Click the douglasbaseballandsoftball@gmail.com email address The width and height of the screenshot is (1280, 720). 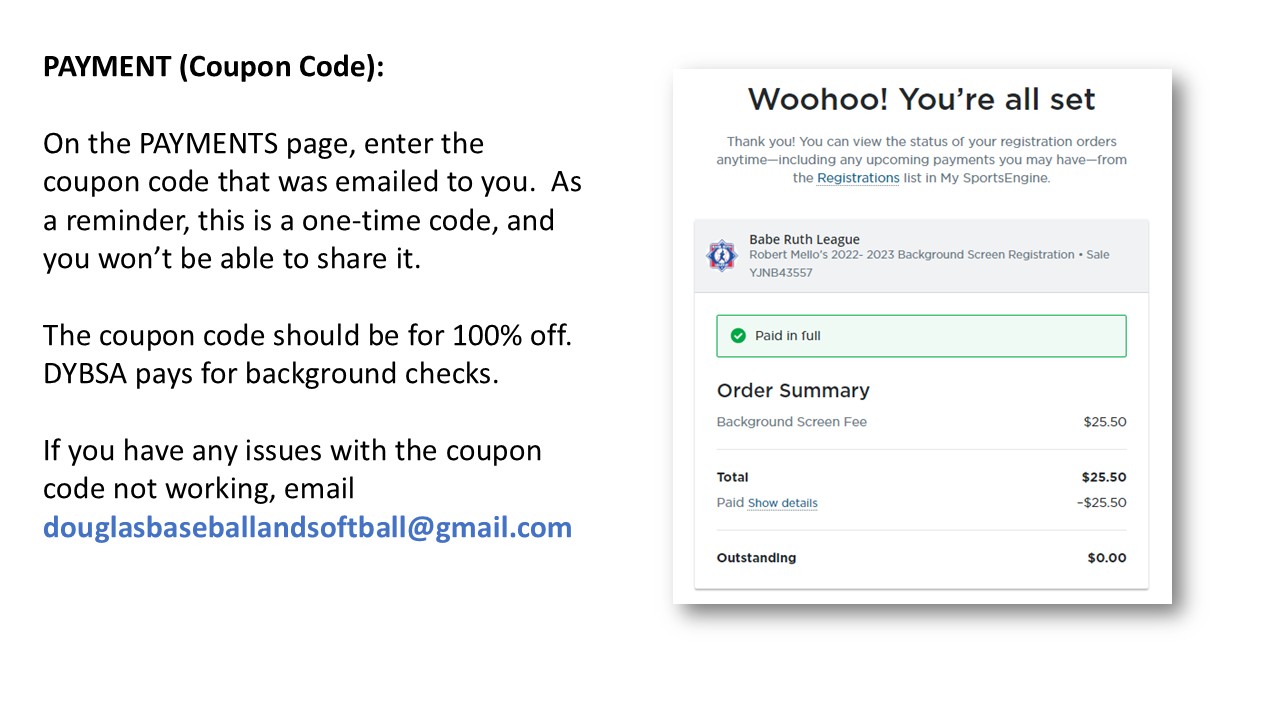point(307,527)
